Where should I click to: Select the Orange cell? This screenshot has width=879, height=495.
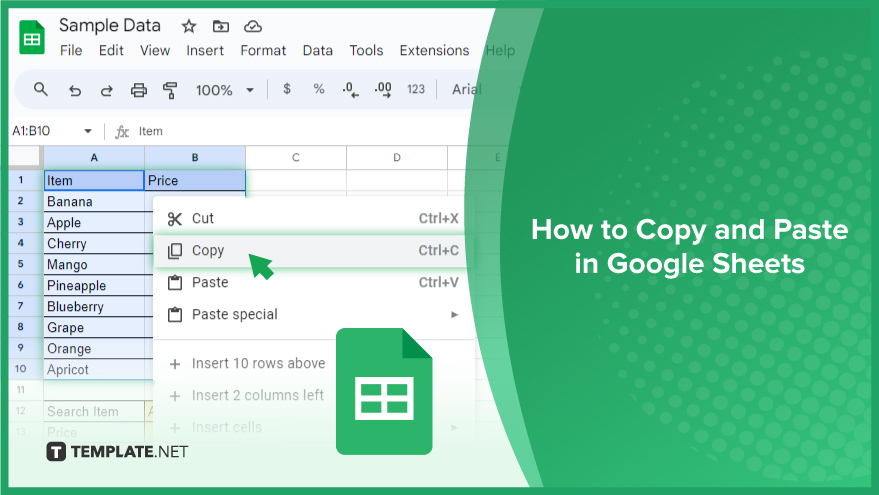tap(94, 349)
